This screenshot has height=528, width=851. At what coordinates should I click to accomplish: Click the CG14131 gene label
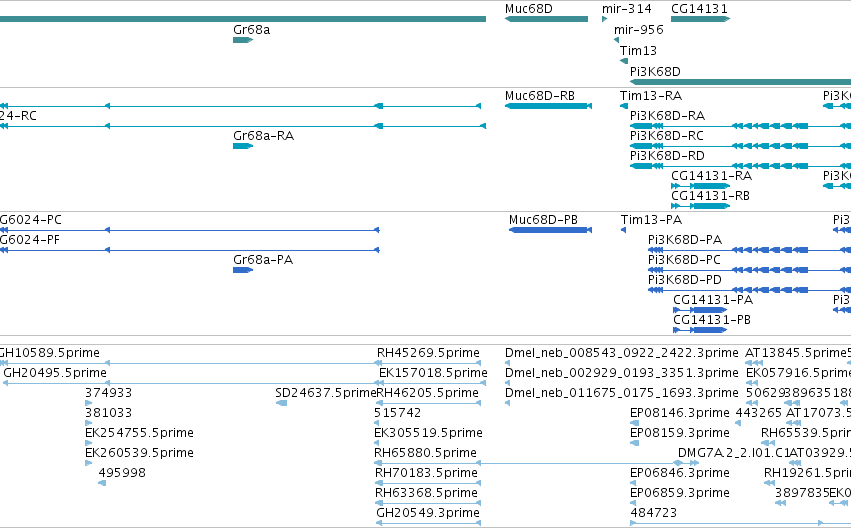pos(699,9)
